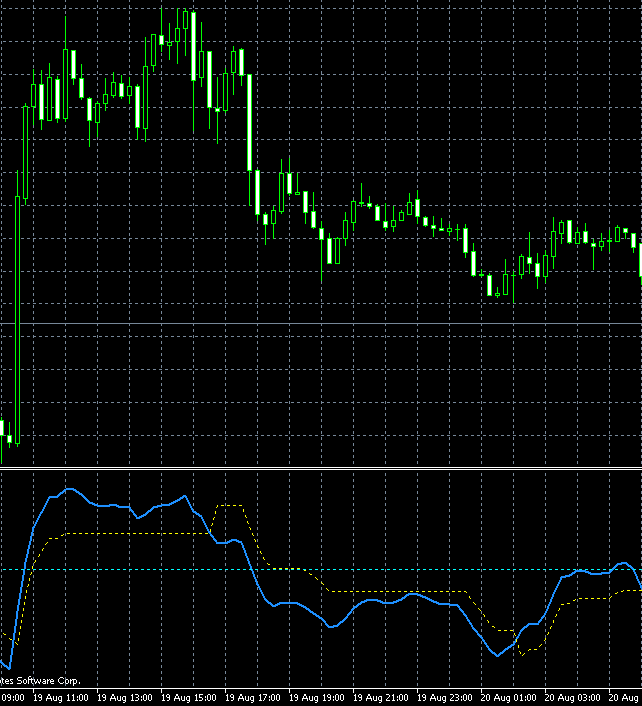The height and width of the screenshot is (706, 642).
Task: Click the lowest trough of blue line near 20 Aug 01:00
Action: (x=498, y=655)
